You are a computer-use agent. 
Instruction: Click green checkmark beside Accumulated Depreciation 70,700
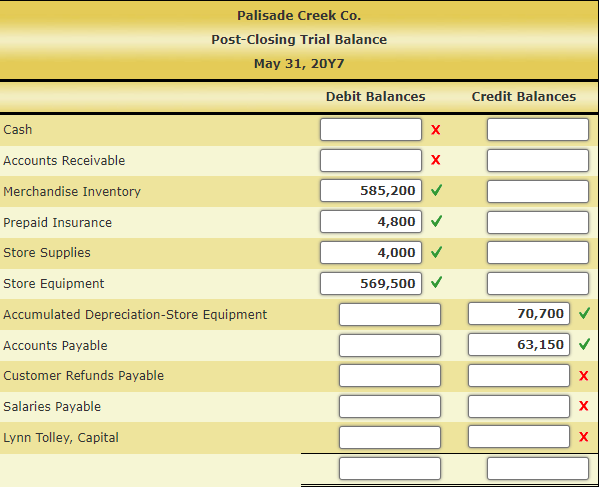point(584,313)
